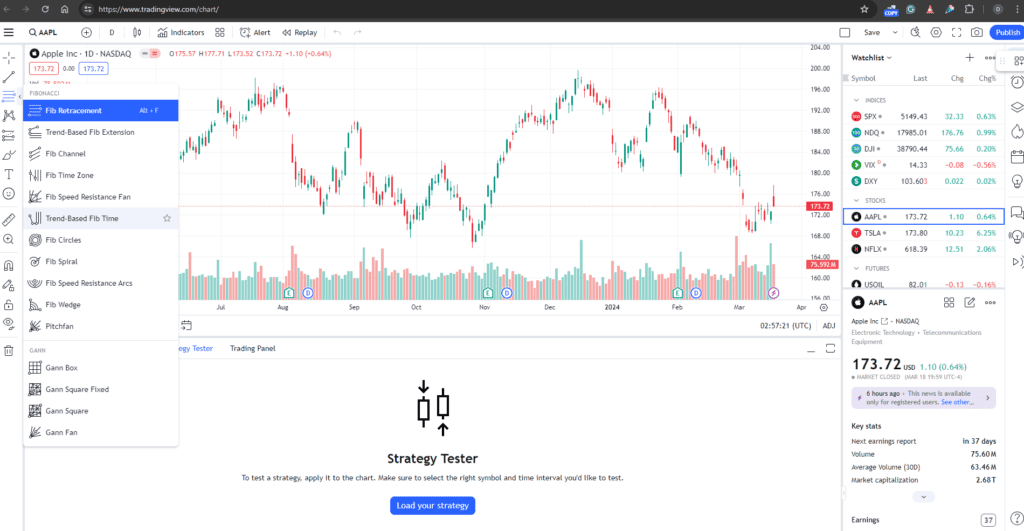Add symbol to the Watchlist with plus
Screen dimensions: 1024x531
click(x=969, y=57)
